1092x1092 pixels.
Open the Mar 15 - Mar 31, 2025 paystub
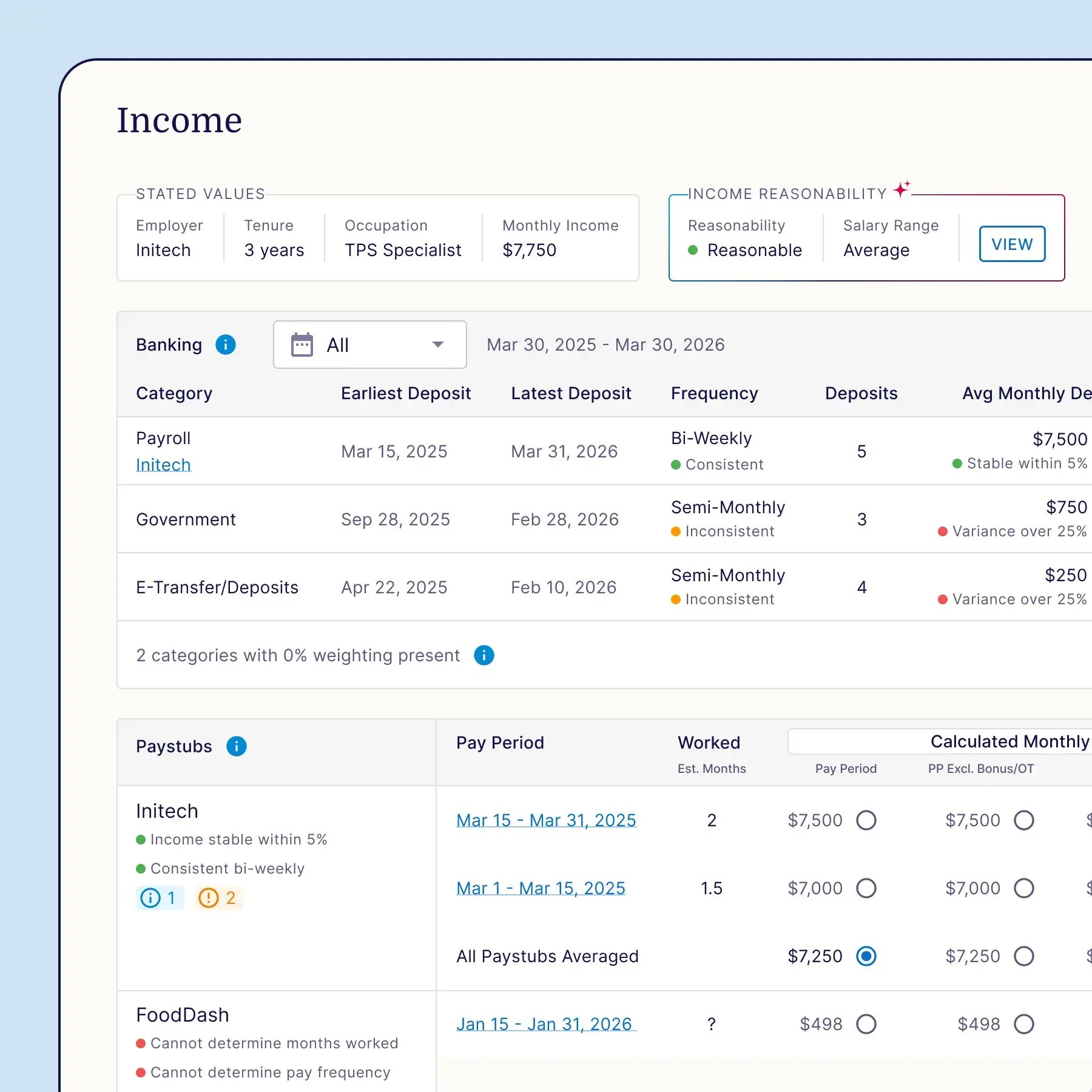[x=545, y=820]
